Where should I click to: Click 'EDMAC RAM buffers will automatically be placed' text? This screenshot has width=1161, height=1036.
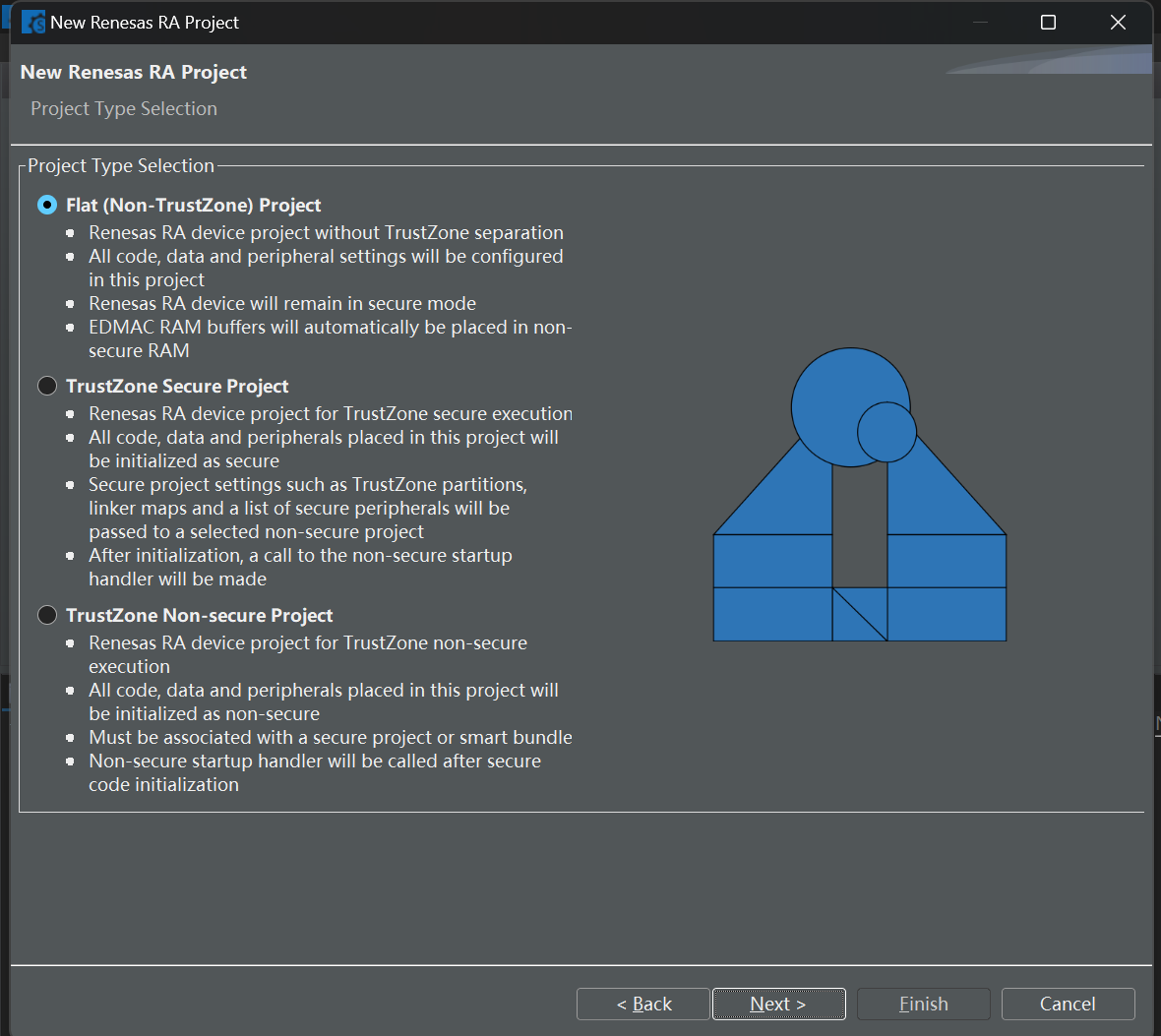[x=298, y=328]
